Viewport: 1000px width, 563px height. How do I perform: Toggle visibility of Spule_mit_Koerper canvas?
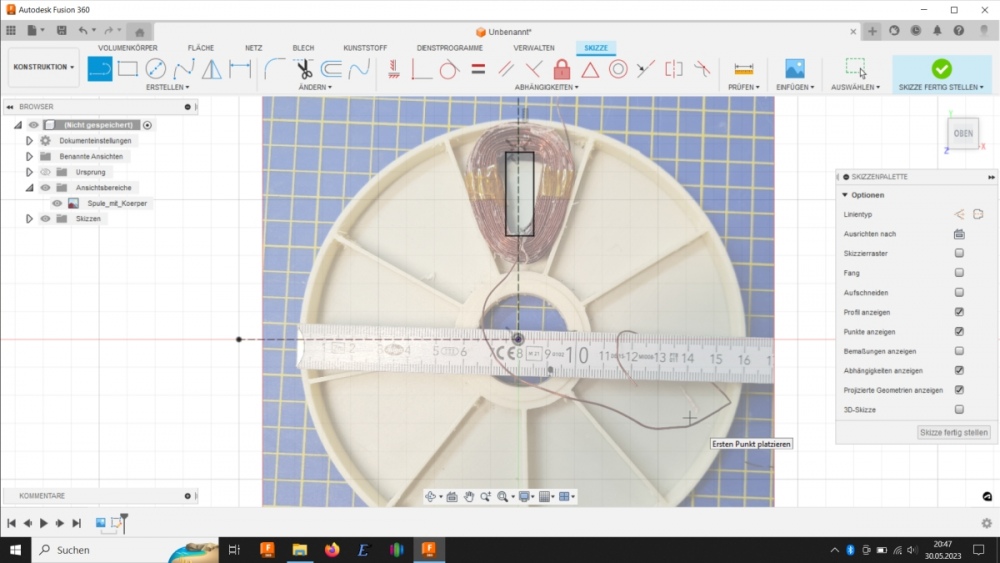coord(57,203)
